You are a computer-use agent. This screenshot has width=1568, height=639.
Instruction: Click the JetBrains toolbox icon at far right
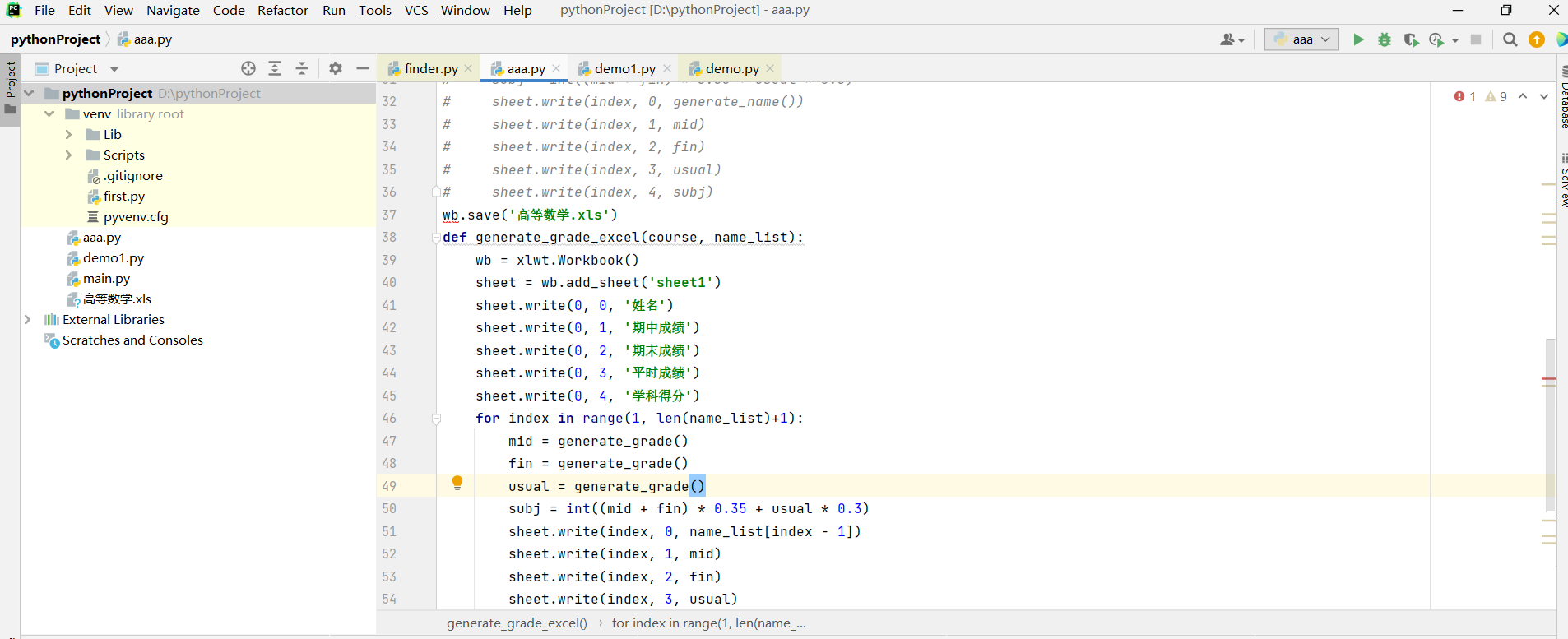pos(1561,39)
